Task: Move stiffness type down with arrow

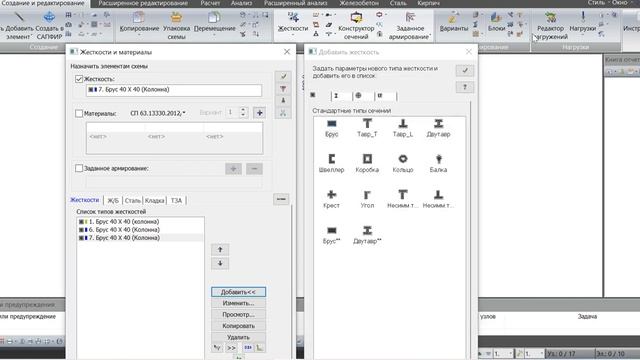Action: [220, 263]
